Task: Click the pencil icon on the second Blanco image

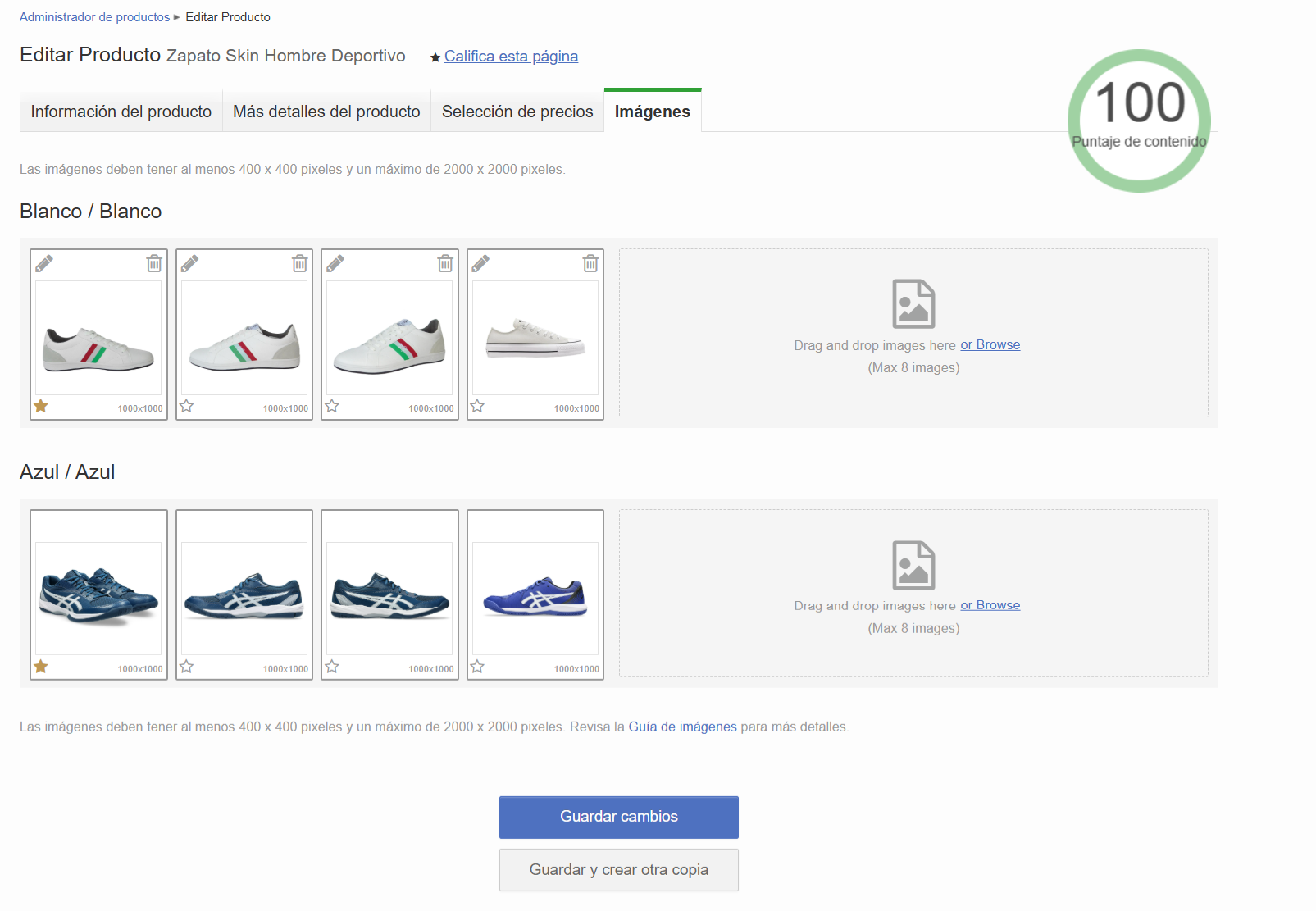Action: tap(189, 263)
